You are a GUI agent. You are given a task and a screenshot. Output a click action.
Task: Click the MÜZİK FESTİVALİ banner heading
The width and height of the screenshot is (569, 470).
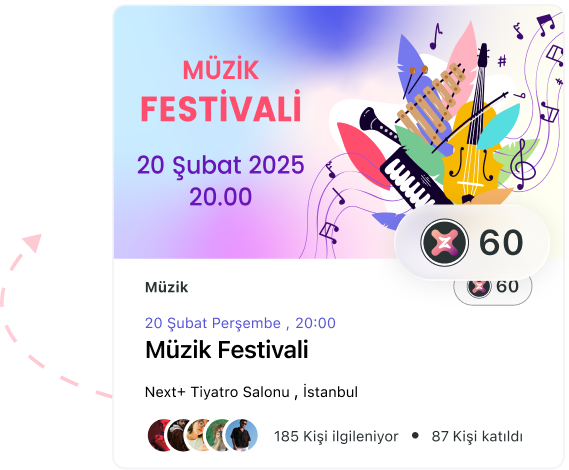click(221, 91)
